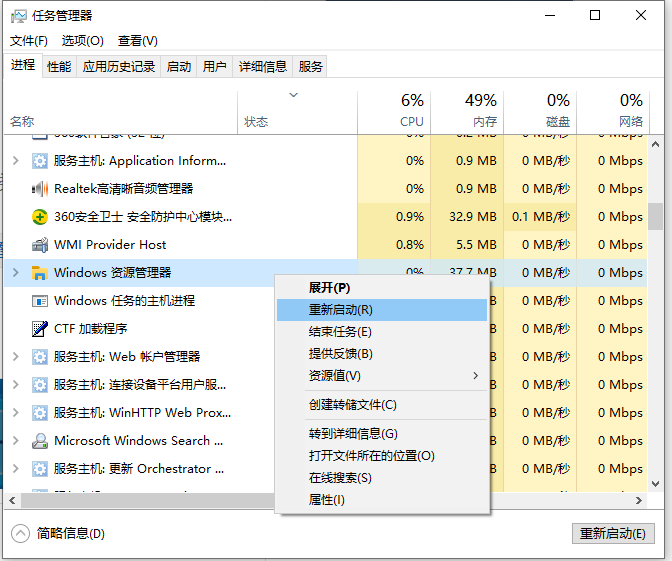Click the WMI Provider Host icon

40,245
